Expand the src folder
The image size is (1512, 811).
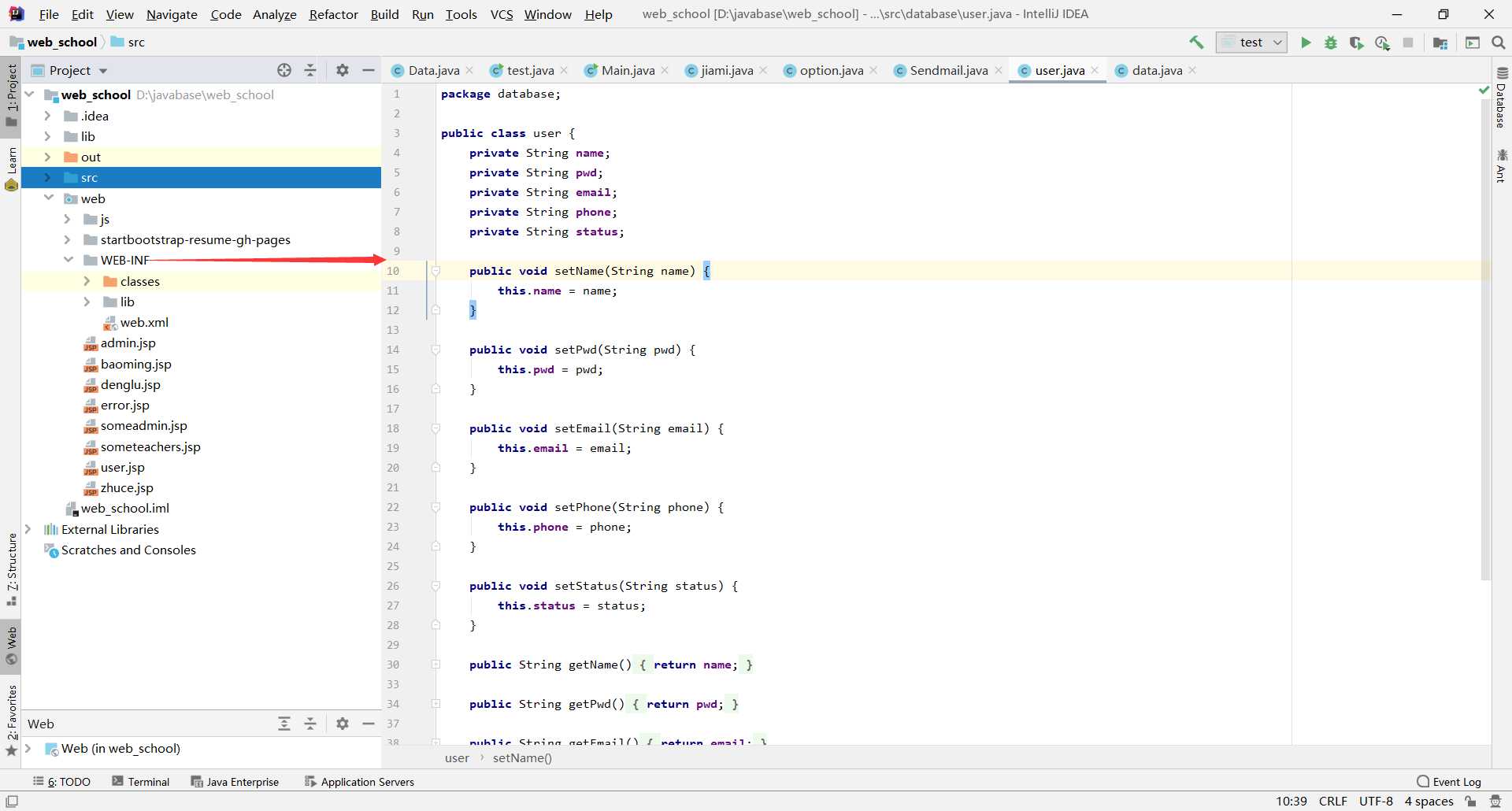pos(47,177)
